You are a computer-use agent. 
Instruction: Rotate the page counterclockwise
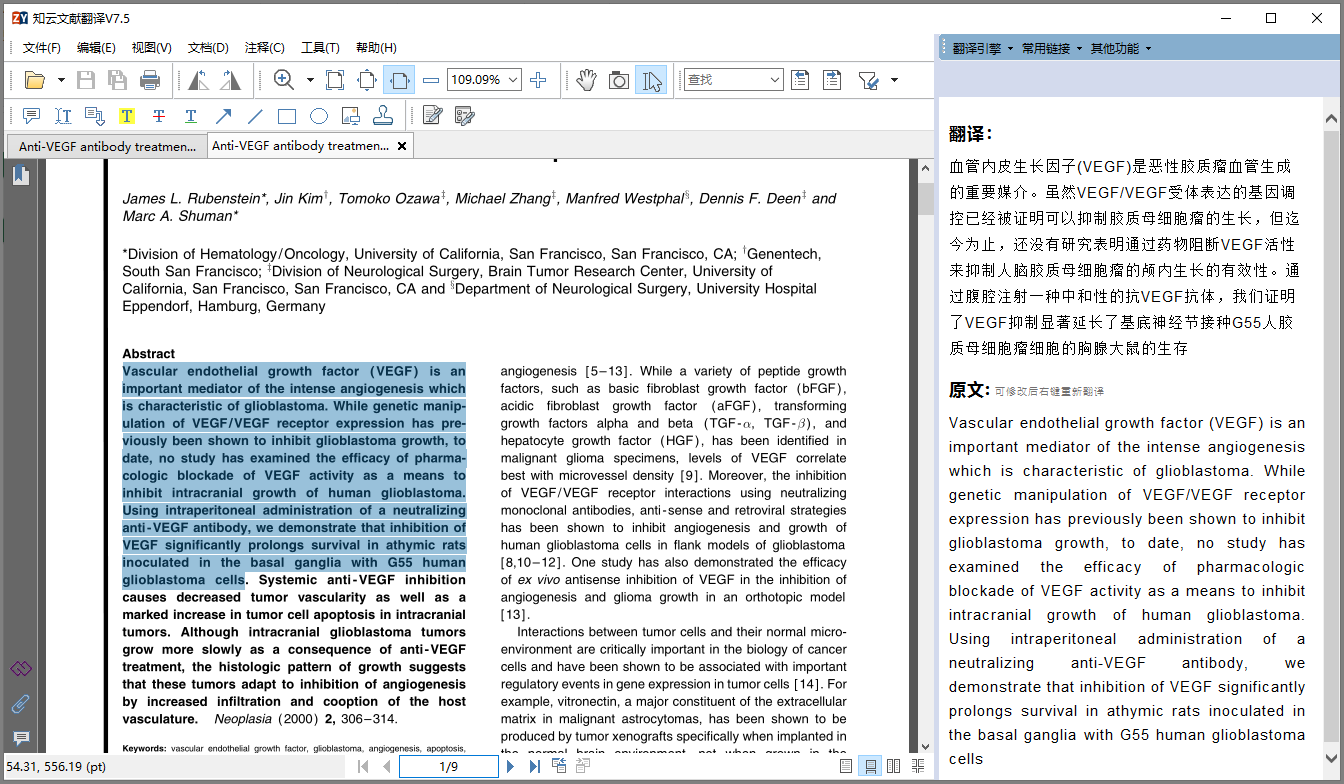tap(199, 80)
